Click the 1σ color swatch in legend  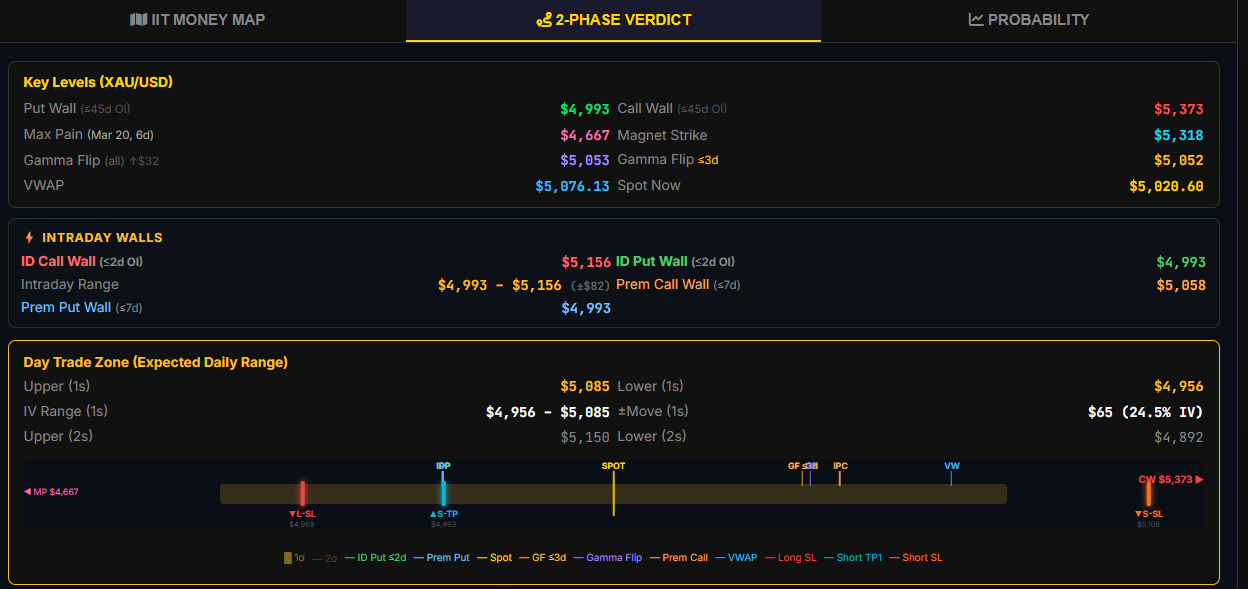(x=288, y=558)
